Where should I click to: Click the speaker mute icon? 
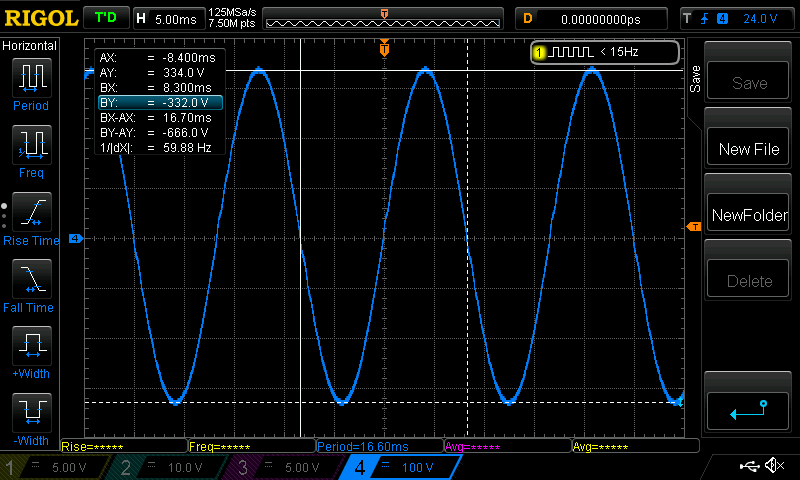click(773, 466)
